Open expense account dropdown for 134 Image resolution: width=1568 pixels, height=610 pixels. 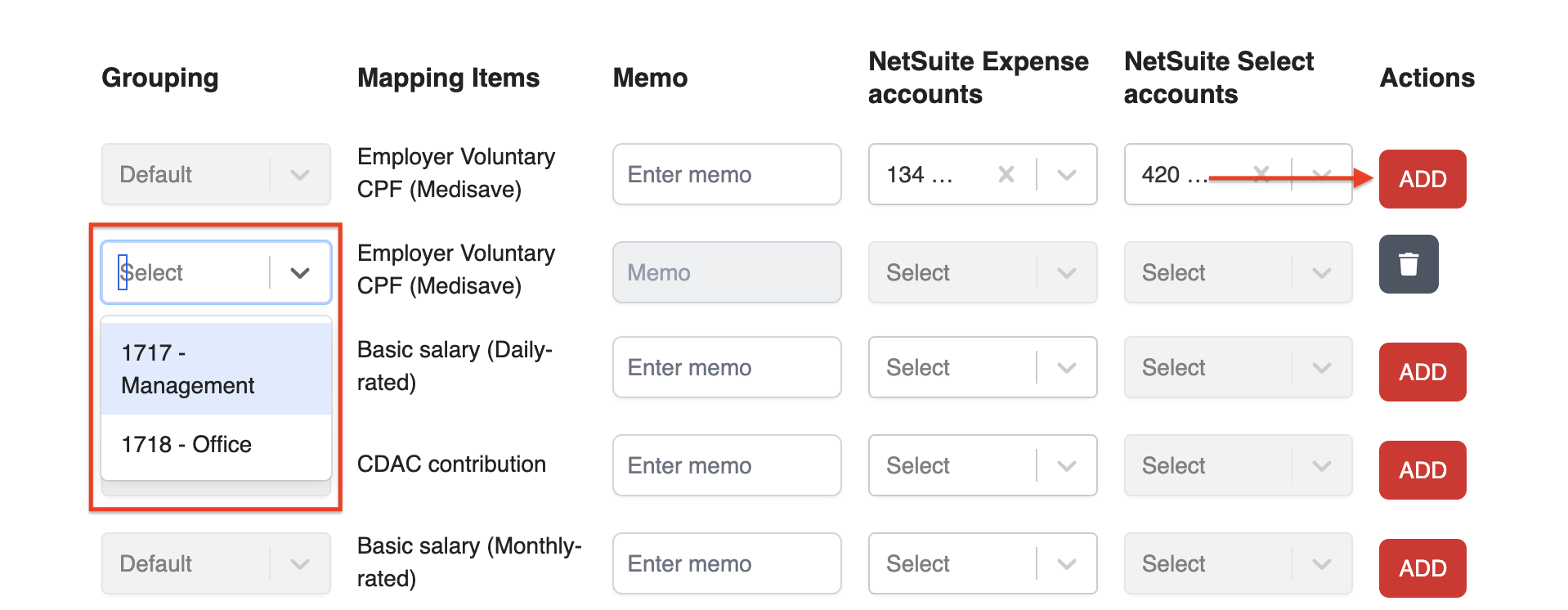[x=1066, y=174]
